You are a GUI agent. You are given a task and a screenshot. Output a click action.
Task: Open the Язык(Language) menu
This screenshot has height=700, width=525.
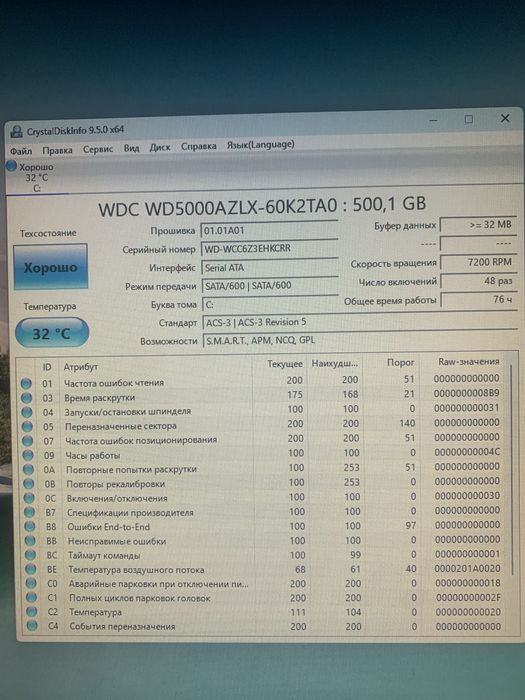point(260,145)
